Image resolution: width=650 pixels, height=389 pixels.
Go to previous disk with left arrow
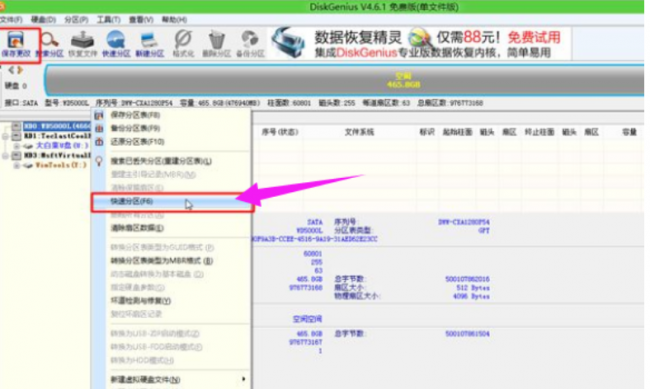(x=11, y=70)
